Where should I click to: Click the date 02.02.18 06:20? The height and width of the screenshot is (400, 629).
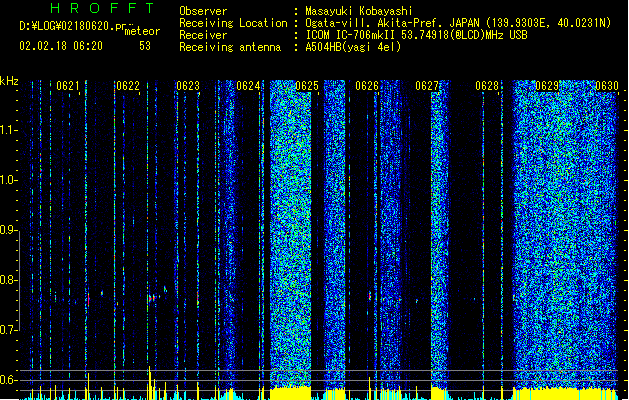coord(61,46)
